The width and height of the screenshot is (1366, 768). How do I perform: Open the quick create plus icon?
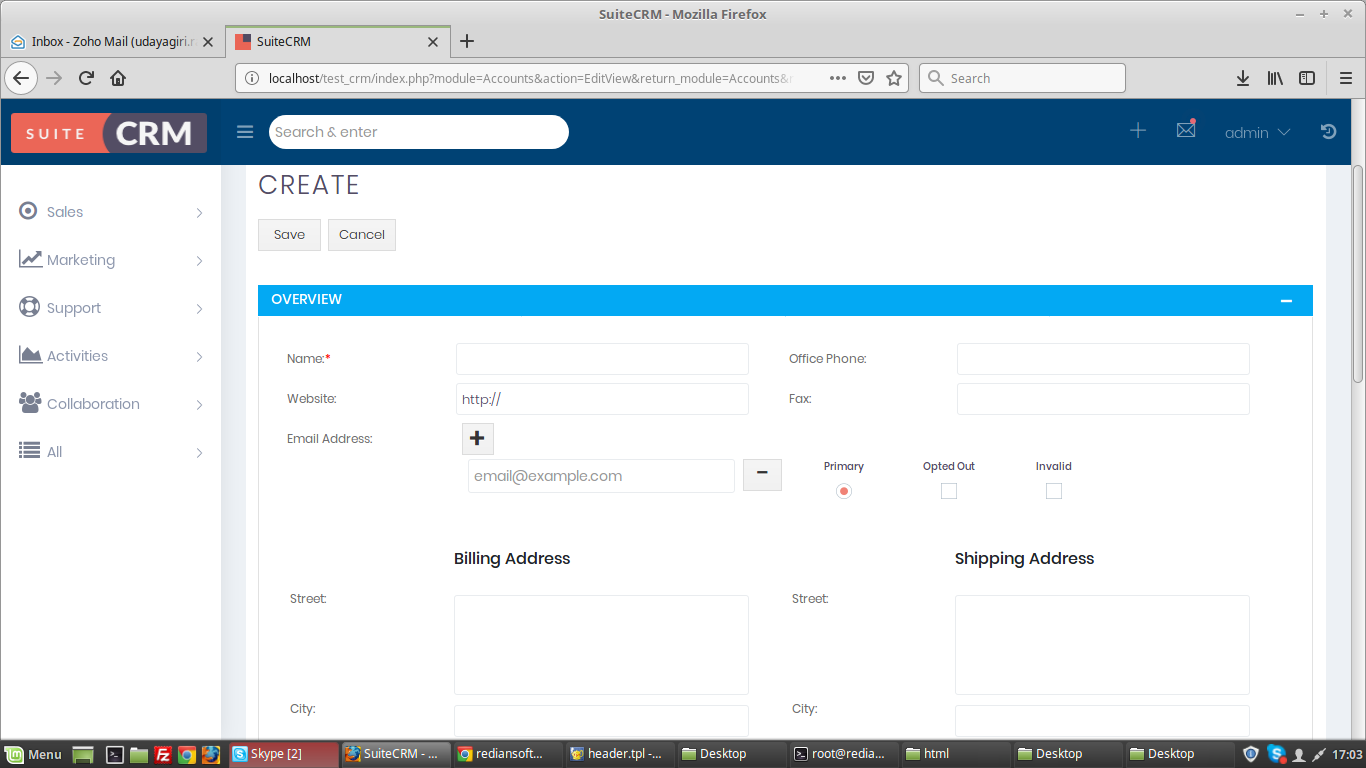1137,131
